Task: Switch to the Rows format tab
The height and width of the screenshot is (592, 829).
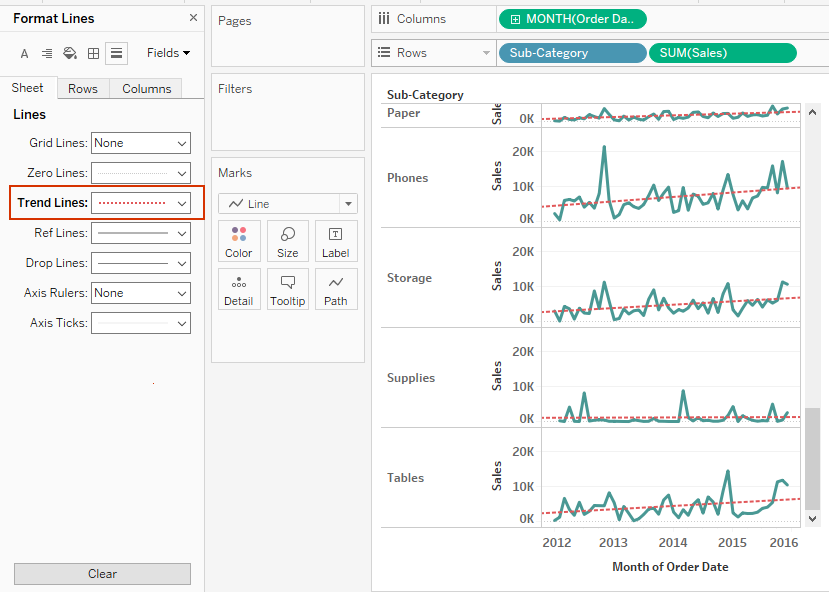Action: pyautogui.click(x=82, y=88)
